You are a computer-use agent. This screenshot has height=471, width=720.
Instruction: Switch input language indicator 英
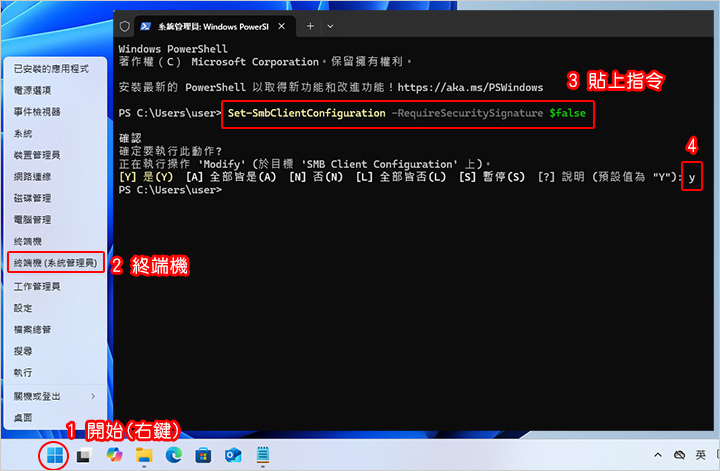[x=700, y=455]
